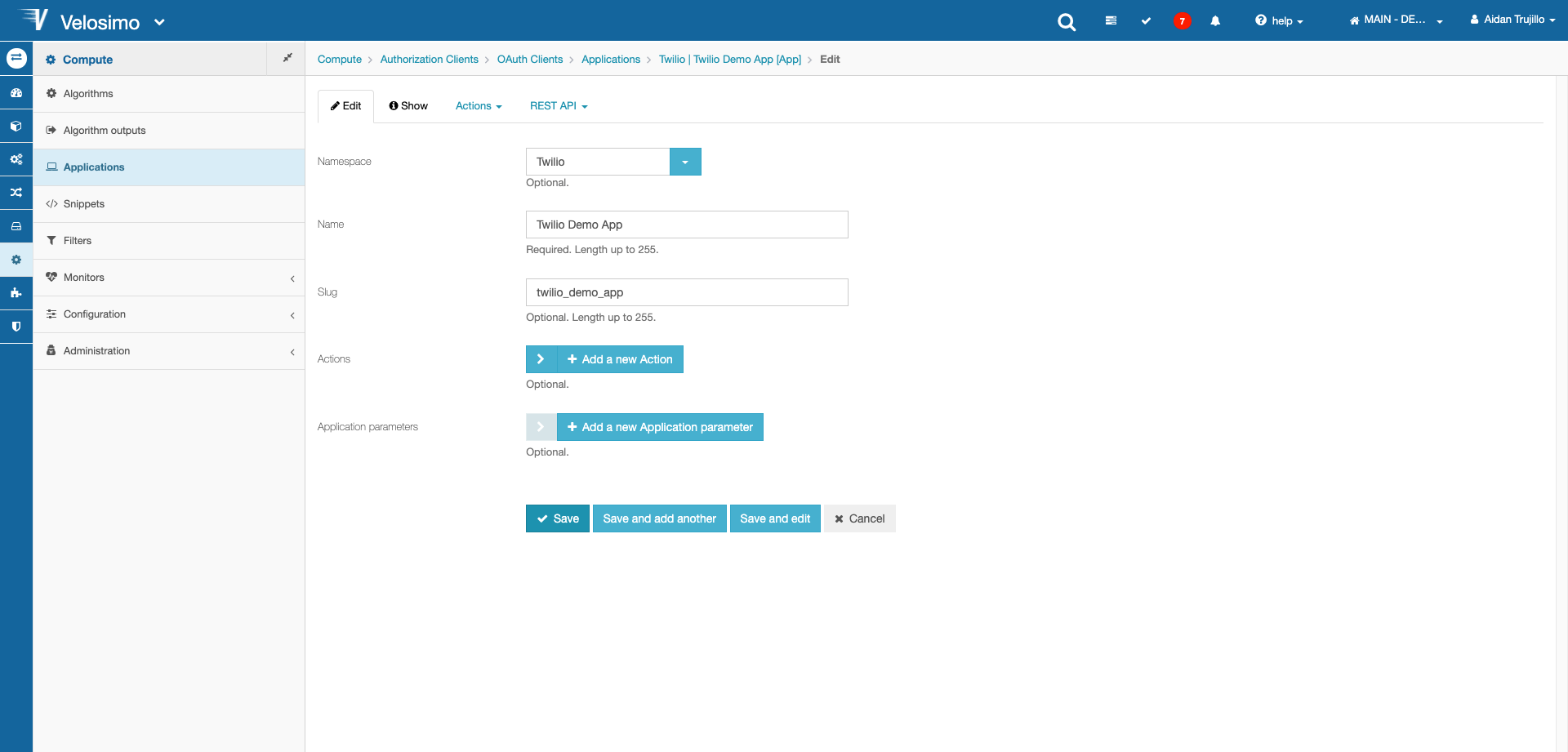Click the bell notifications icon

pyautogui.click(x=1215, y=20)
